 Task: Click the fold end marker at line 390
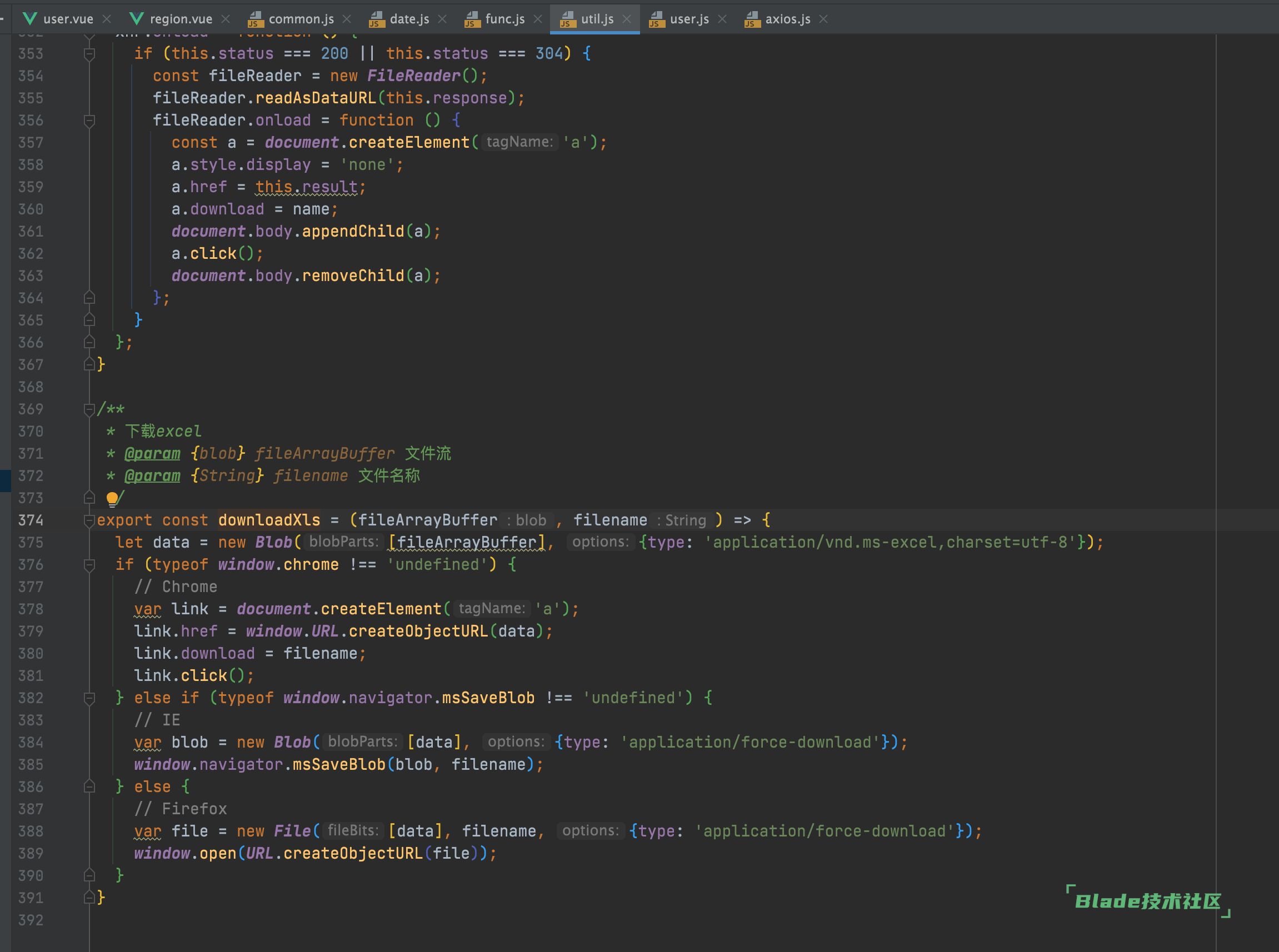(89, 875)
